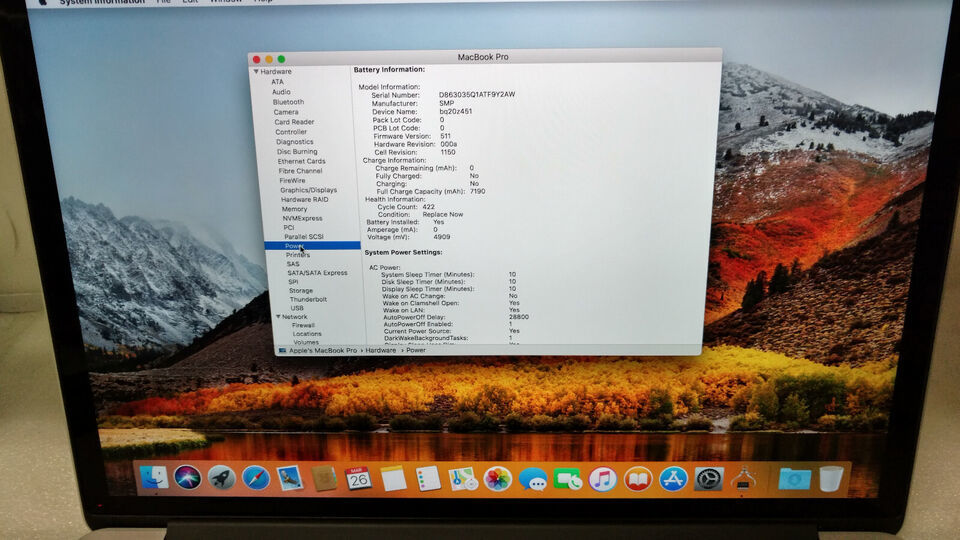960x540 pixels.
Task: Open Safari compass icon in Dock
Action: (x=255, y=478)
